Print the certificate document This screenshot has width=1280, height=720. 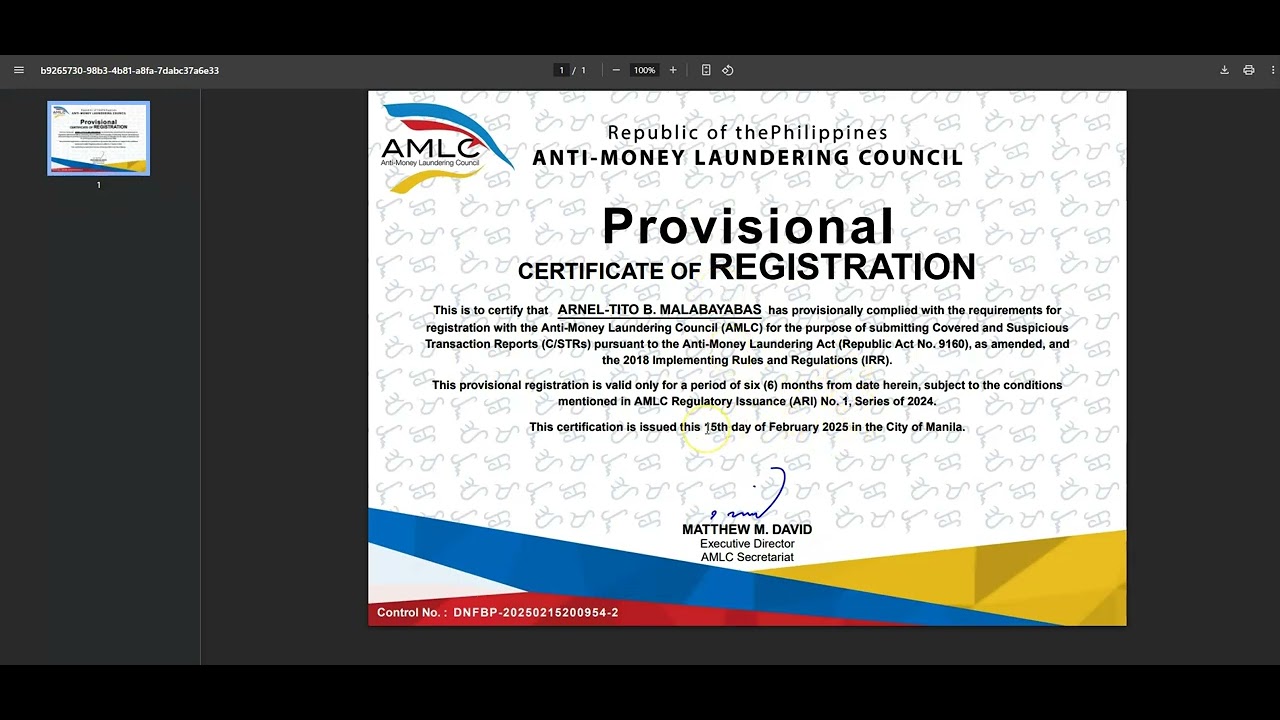[x=1249, y=70]
